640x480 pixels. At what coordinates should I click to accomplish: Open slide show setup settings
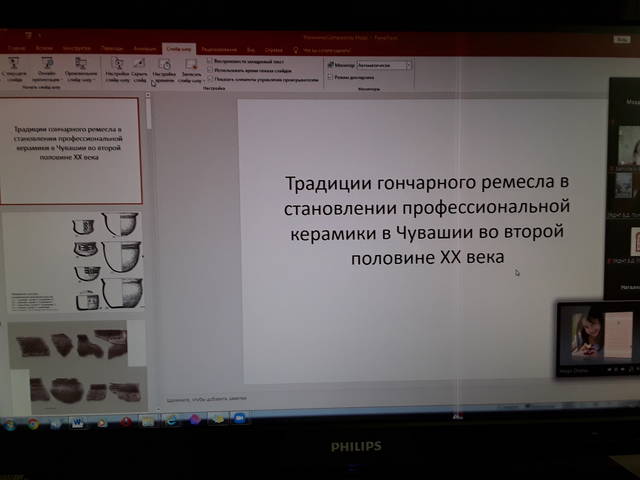[117, 70]
